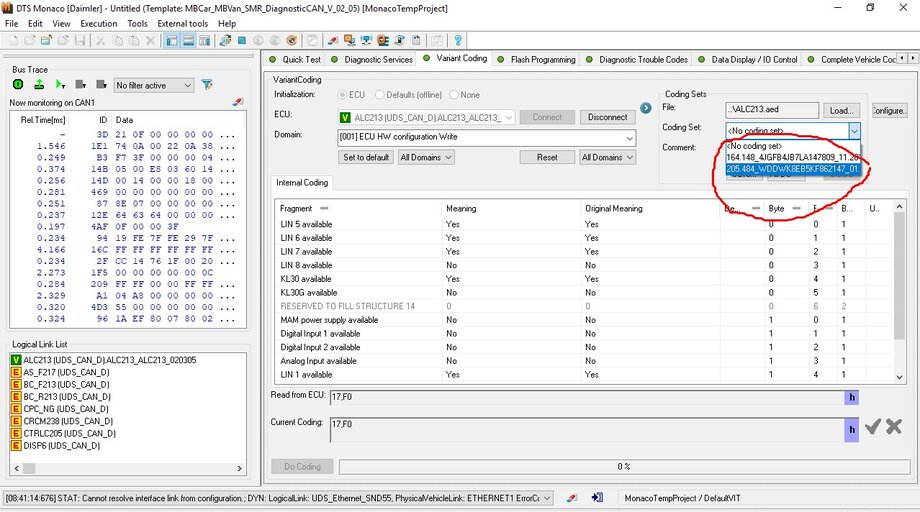Select the ECU initialization radio button
The height and width of the screenshot is (512, 920).
point(342,94)
